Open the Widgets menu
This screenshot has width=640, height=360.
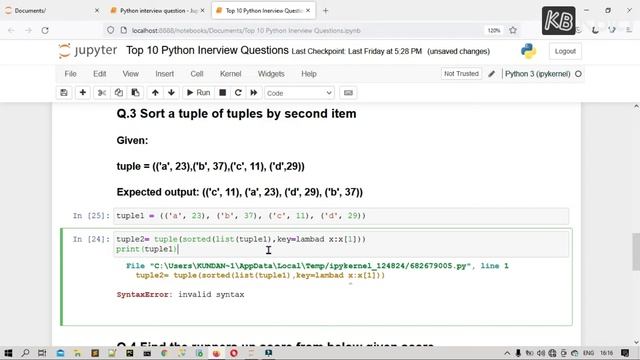[271, 74]
